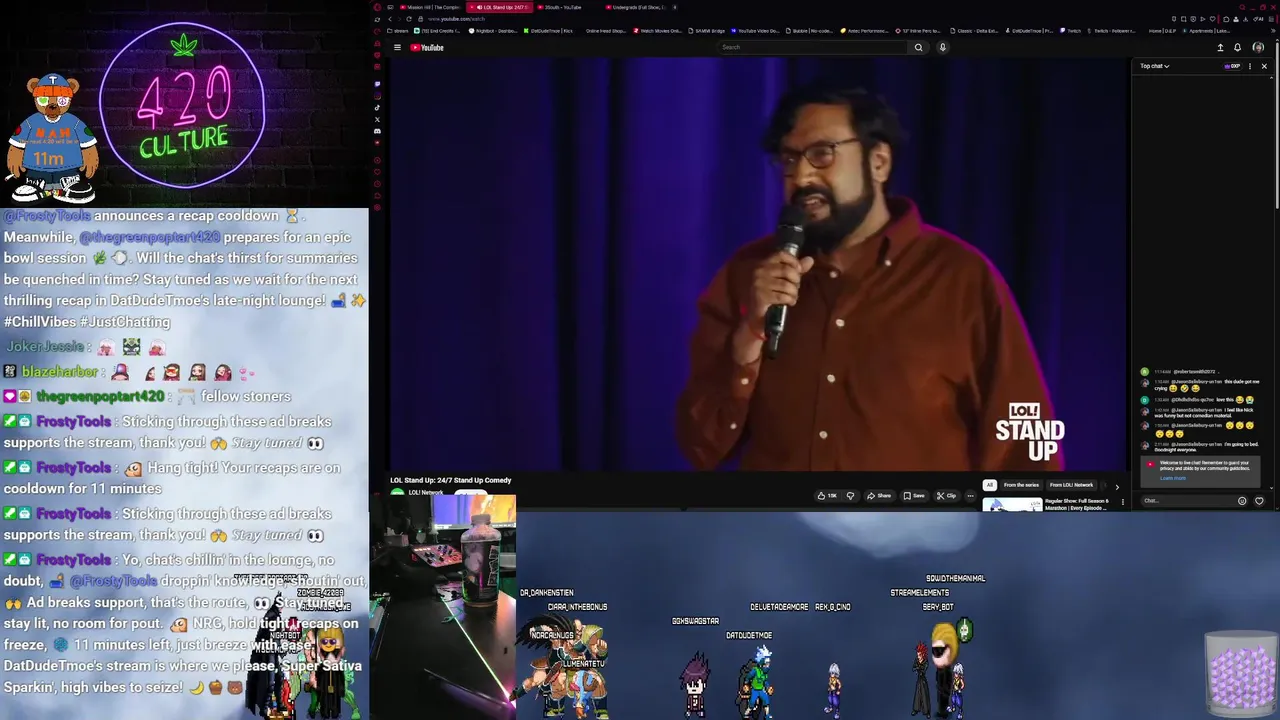This screenshot has height=720, width=1280.
Task: Click the browser AI toolbar button
Action: tap(1258, 19)
